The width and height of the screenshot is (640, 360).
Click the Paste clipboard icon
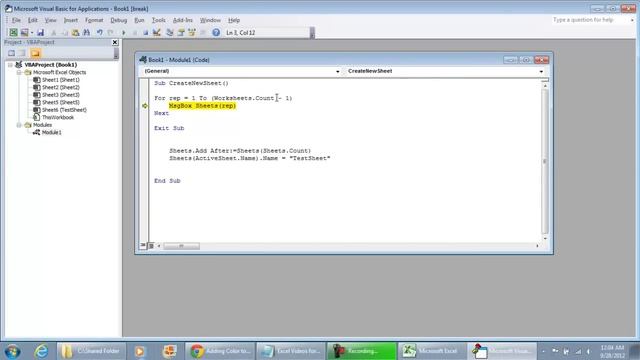tap(75, 33)
